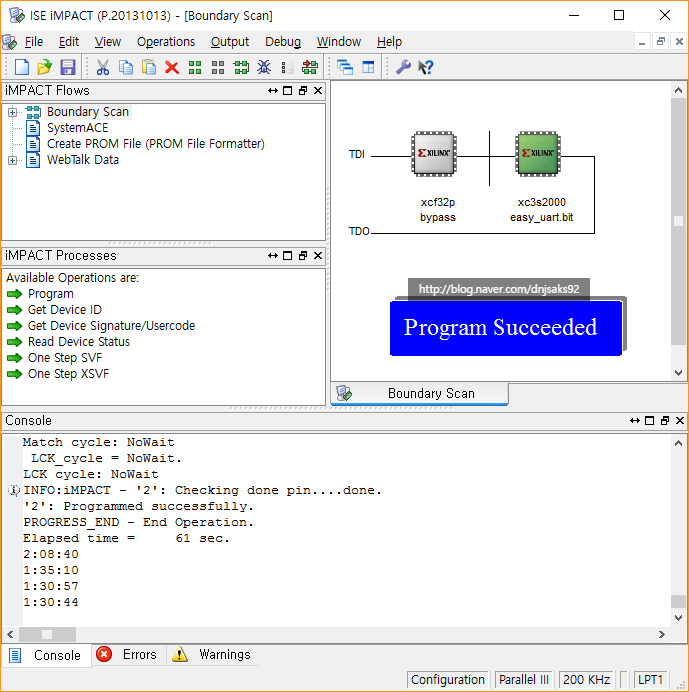This screenshot has width=689, height=692.
Task: Click the wrench preferences icon
Action: 403,68
